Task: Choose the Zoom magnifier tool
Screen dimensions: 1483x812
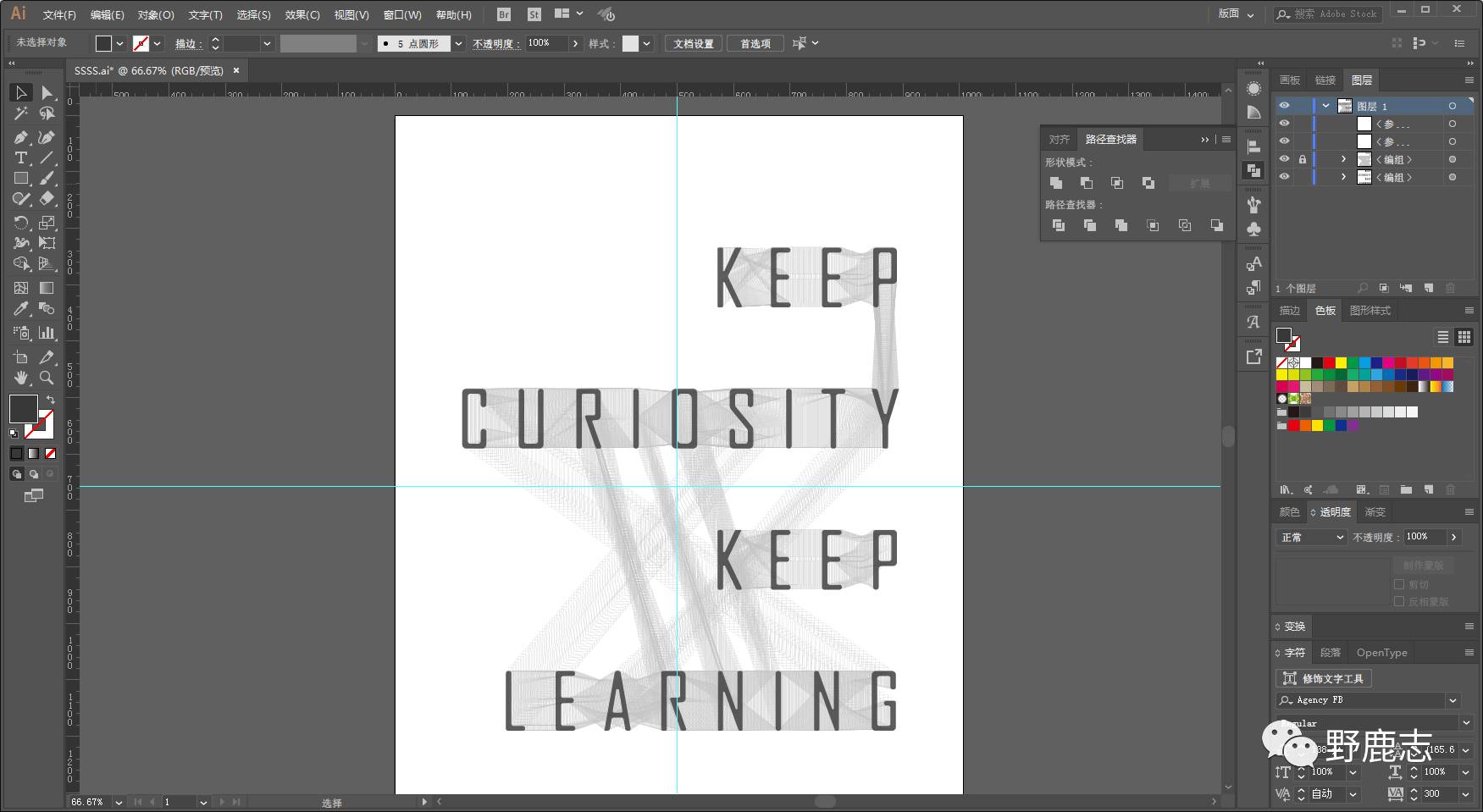Action: point(47,378)
